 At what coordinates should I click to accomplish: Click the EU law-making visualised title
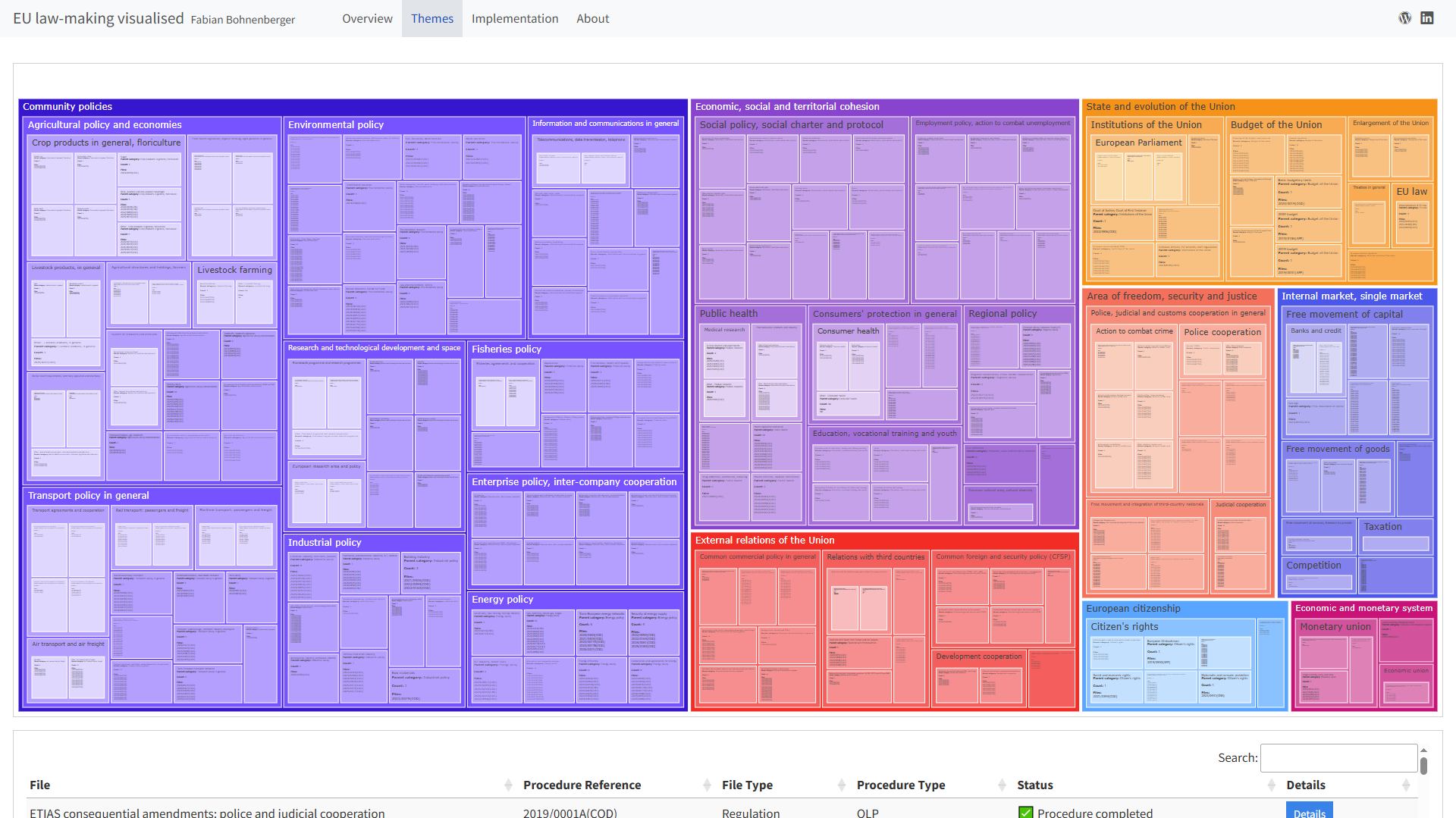[x=99, y=18]
